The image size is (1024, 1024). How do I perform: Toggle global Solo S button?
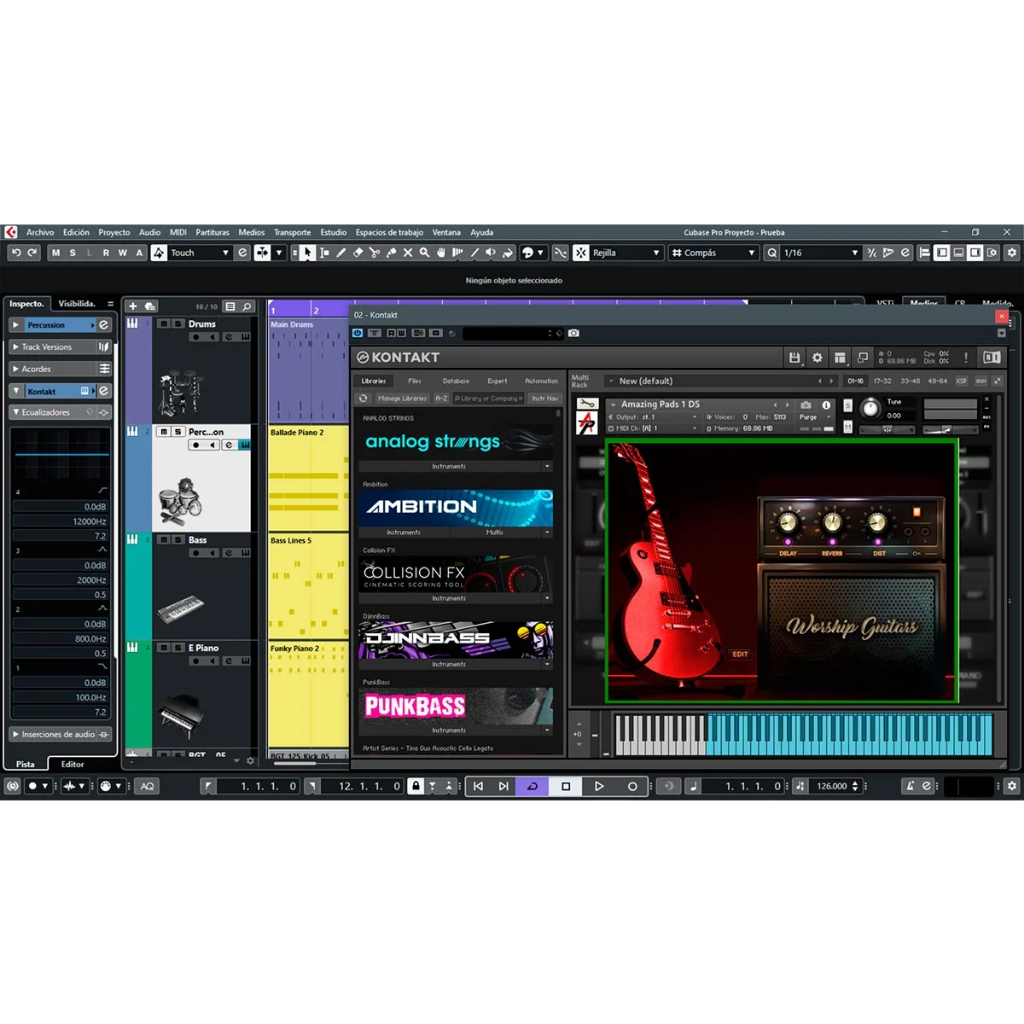(72, 253)
